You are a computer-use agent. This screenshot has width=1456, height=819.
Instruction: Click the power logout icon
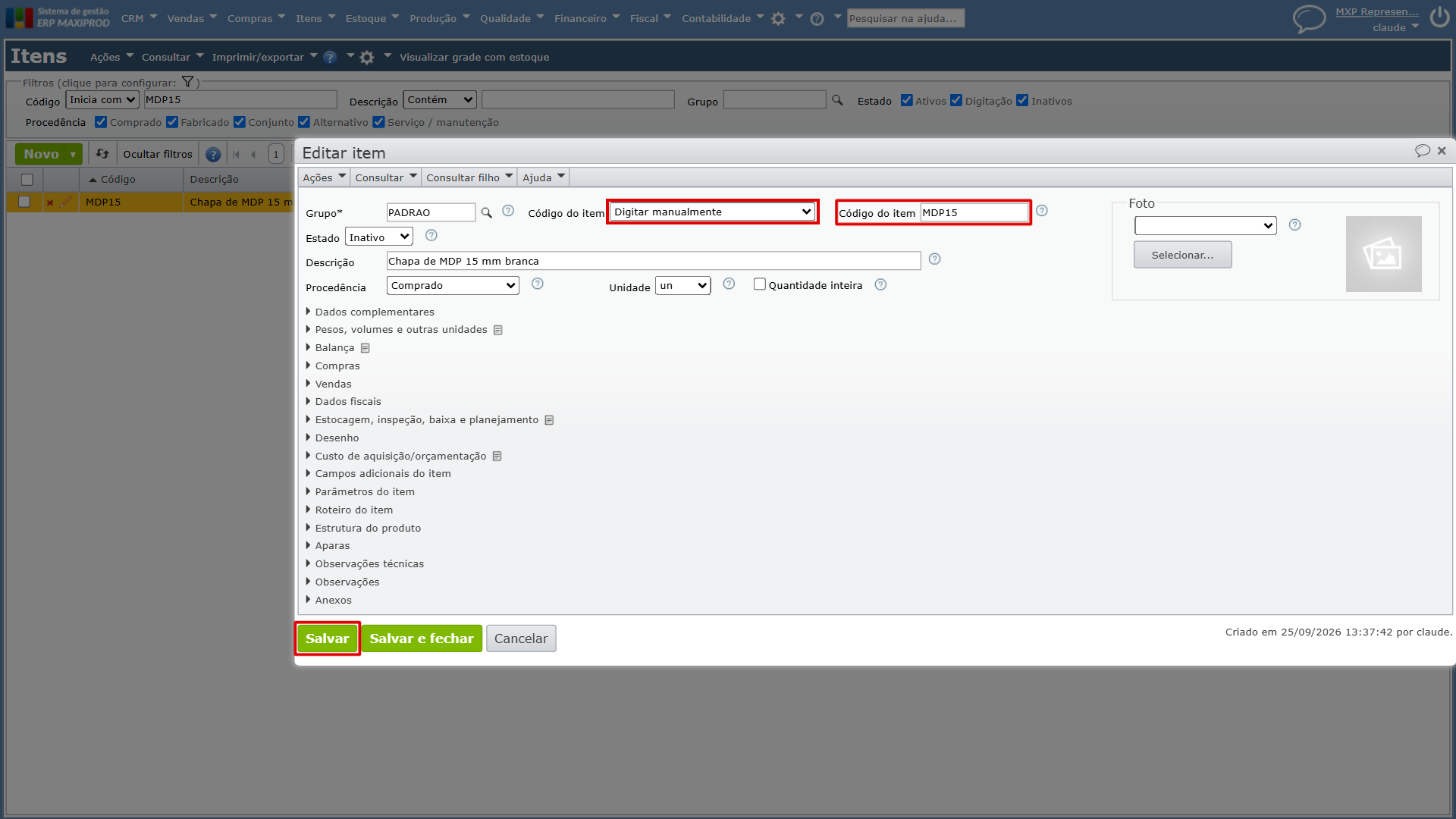click(x=1439, y=17)
